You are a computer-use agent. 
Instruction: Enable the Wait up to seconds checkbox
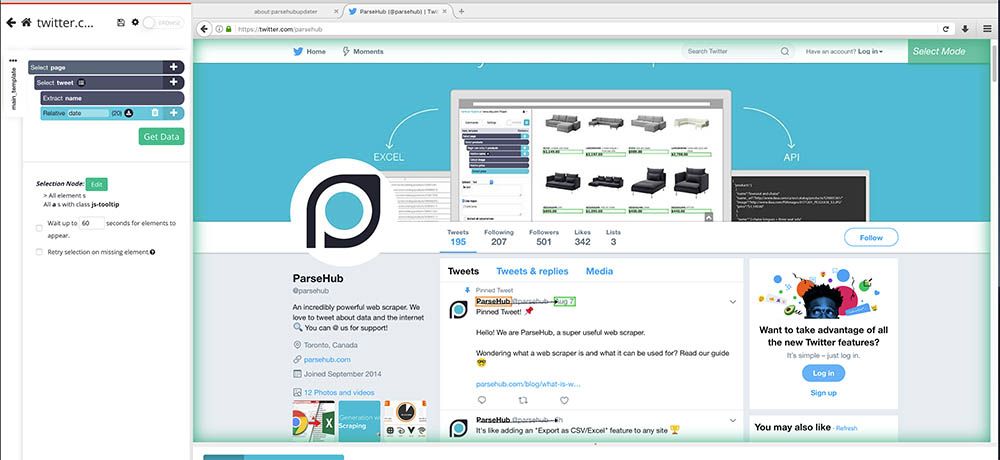point(39,228)
